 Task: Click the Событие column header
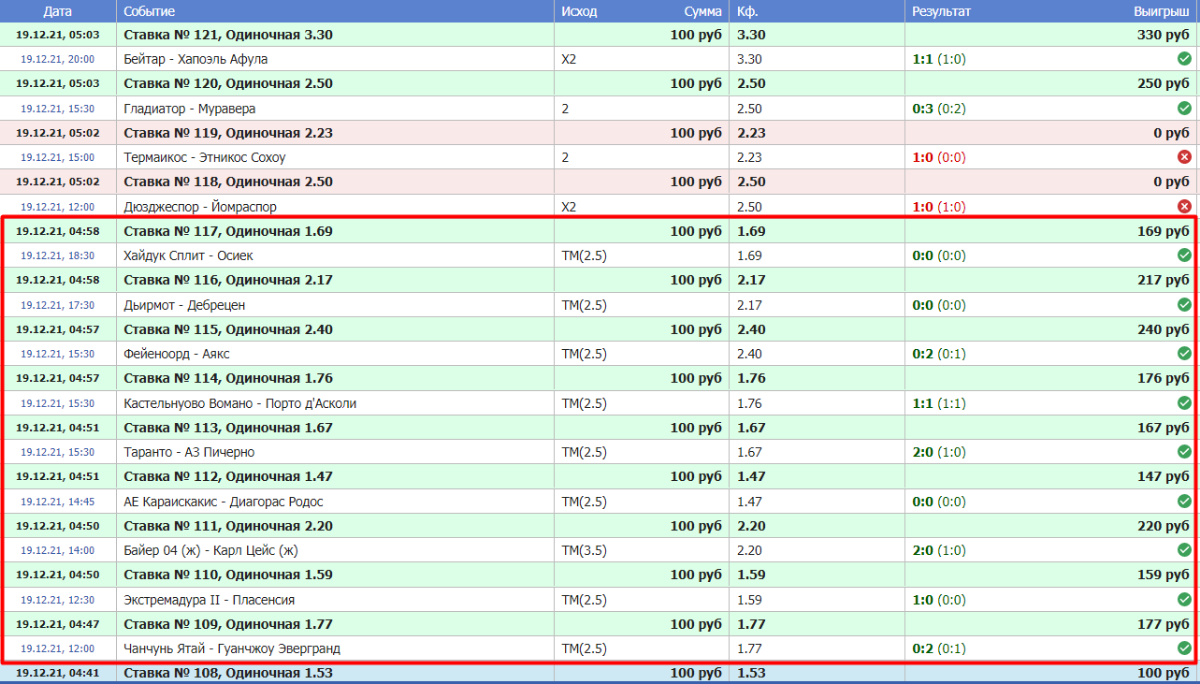pos(150,11)
